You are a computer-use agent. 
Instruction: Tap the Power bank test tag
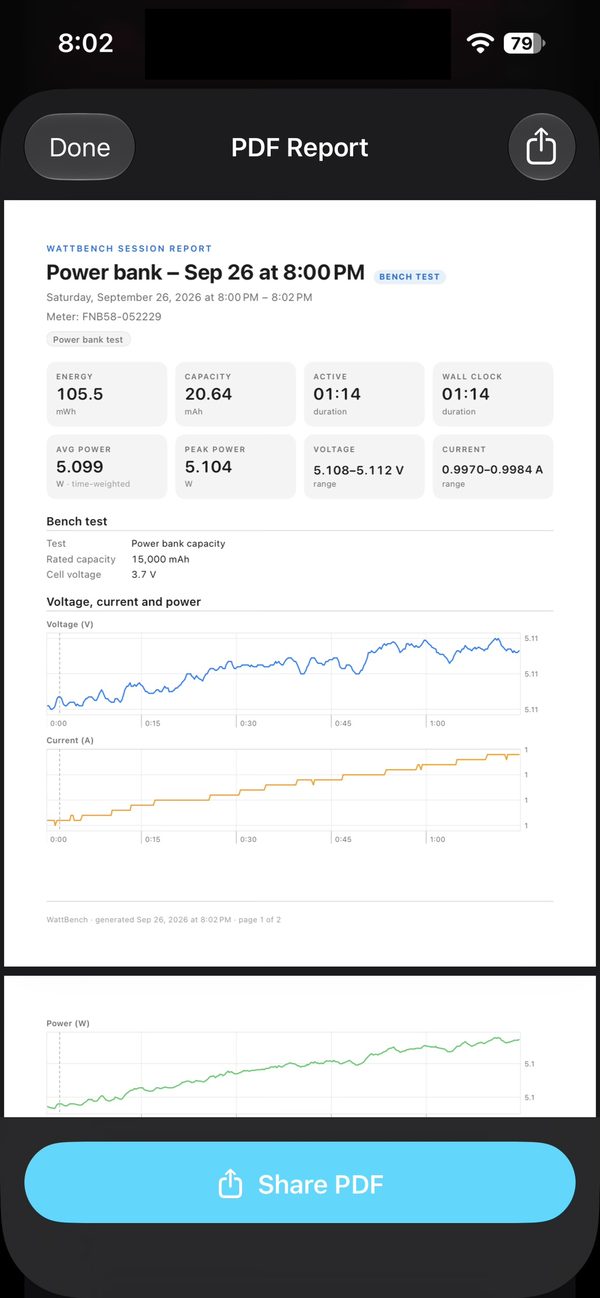[88, 340]
